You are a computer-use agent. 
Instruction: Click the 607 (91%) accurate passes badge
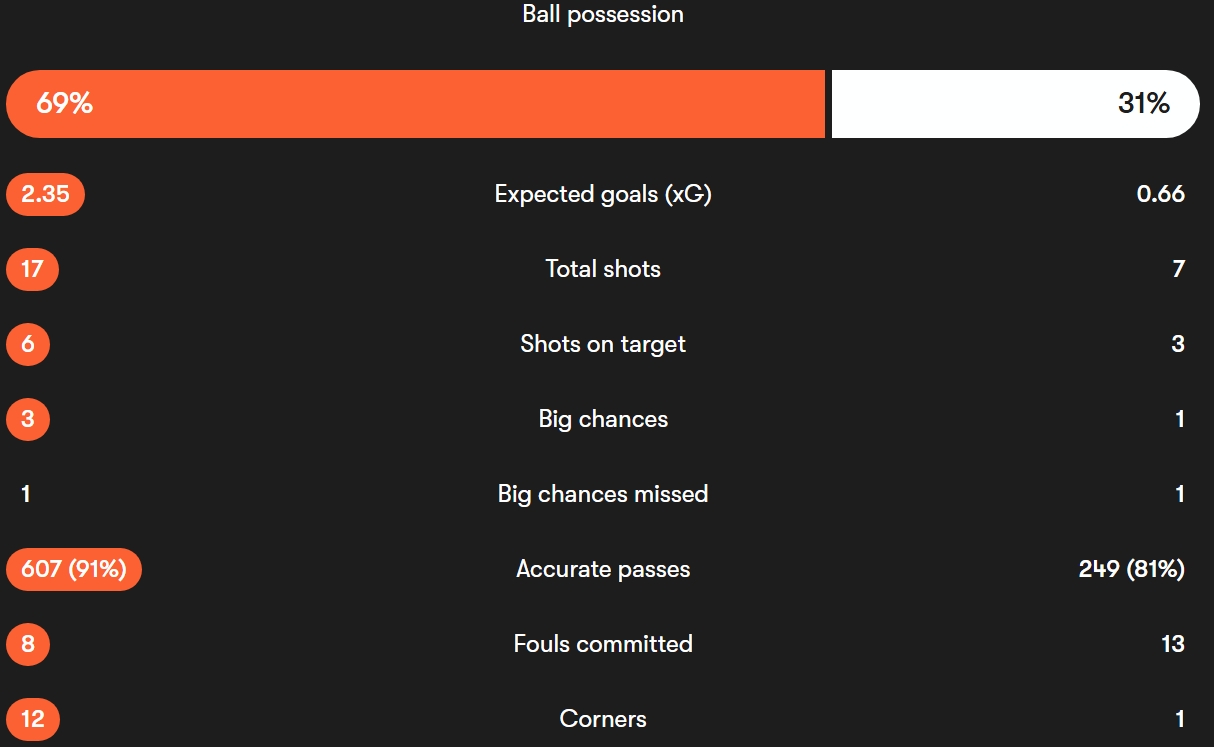[x=74, y=569]
